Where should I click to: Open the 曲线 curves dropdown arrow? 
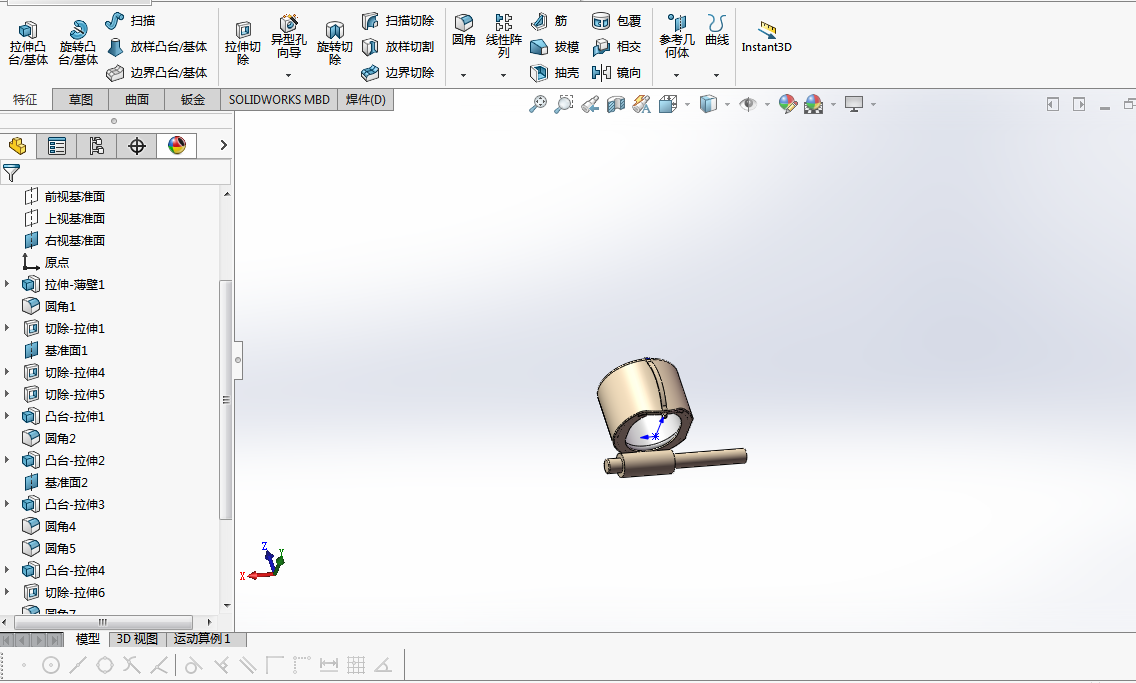[x=717, y=75]
